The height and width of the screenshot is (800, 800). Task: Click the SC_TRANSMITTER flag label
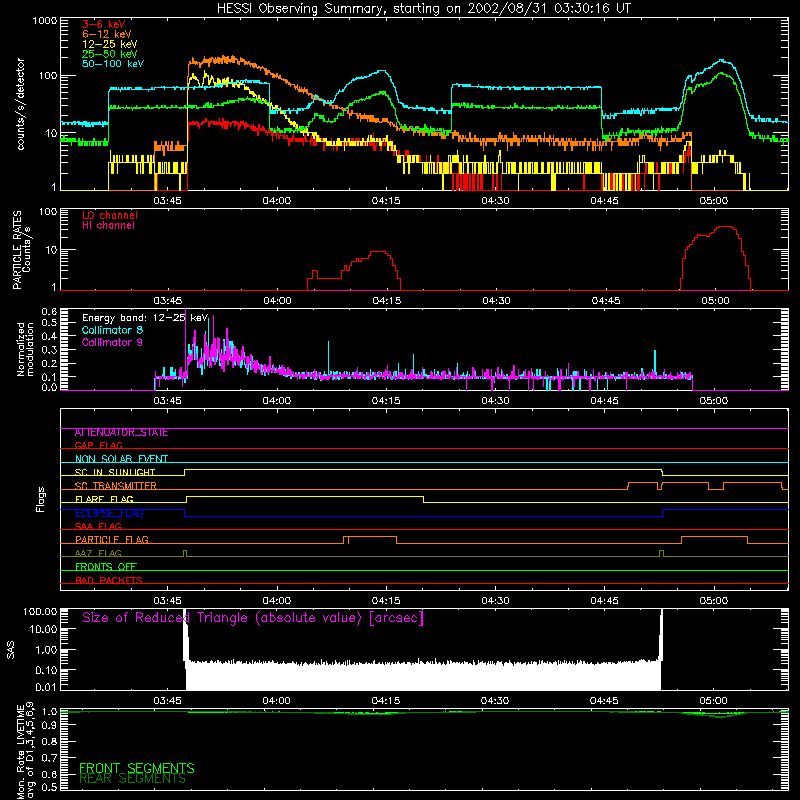115,486
